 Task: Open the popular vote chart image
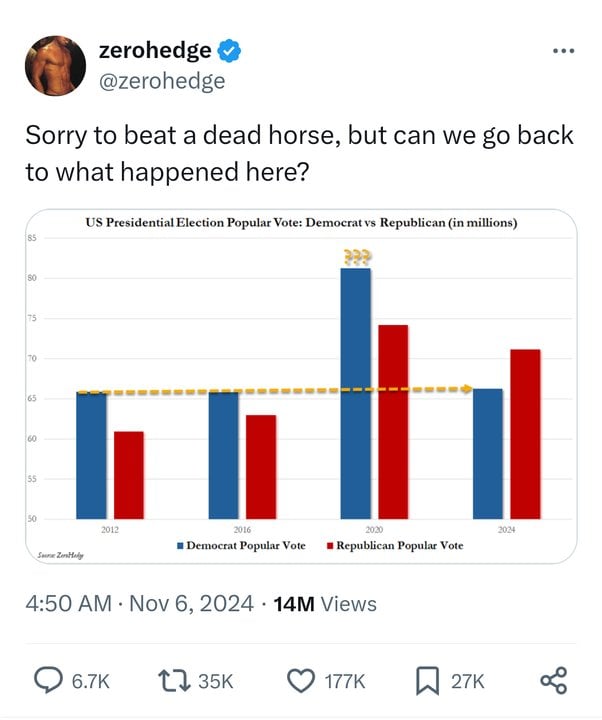pos(301,386)
